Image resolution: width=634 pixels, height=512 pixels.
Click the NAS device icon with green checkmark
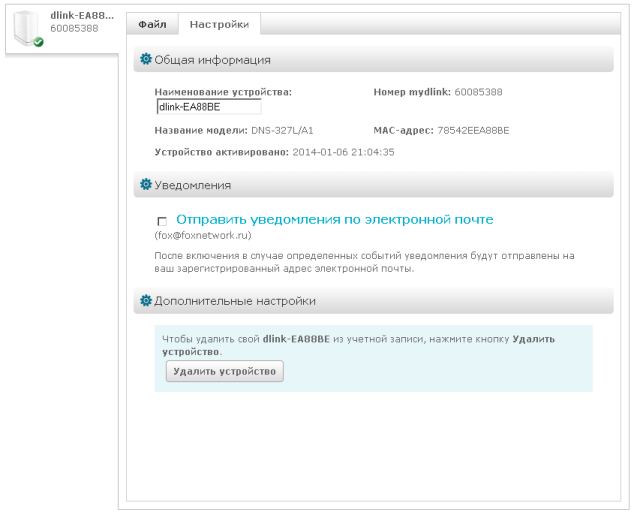coord(28,29)
